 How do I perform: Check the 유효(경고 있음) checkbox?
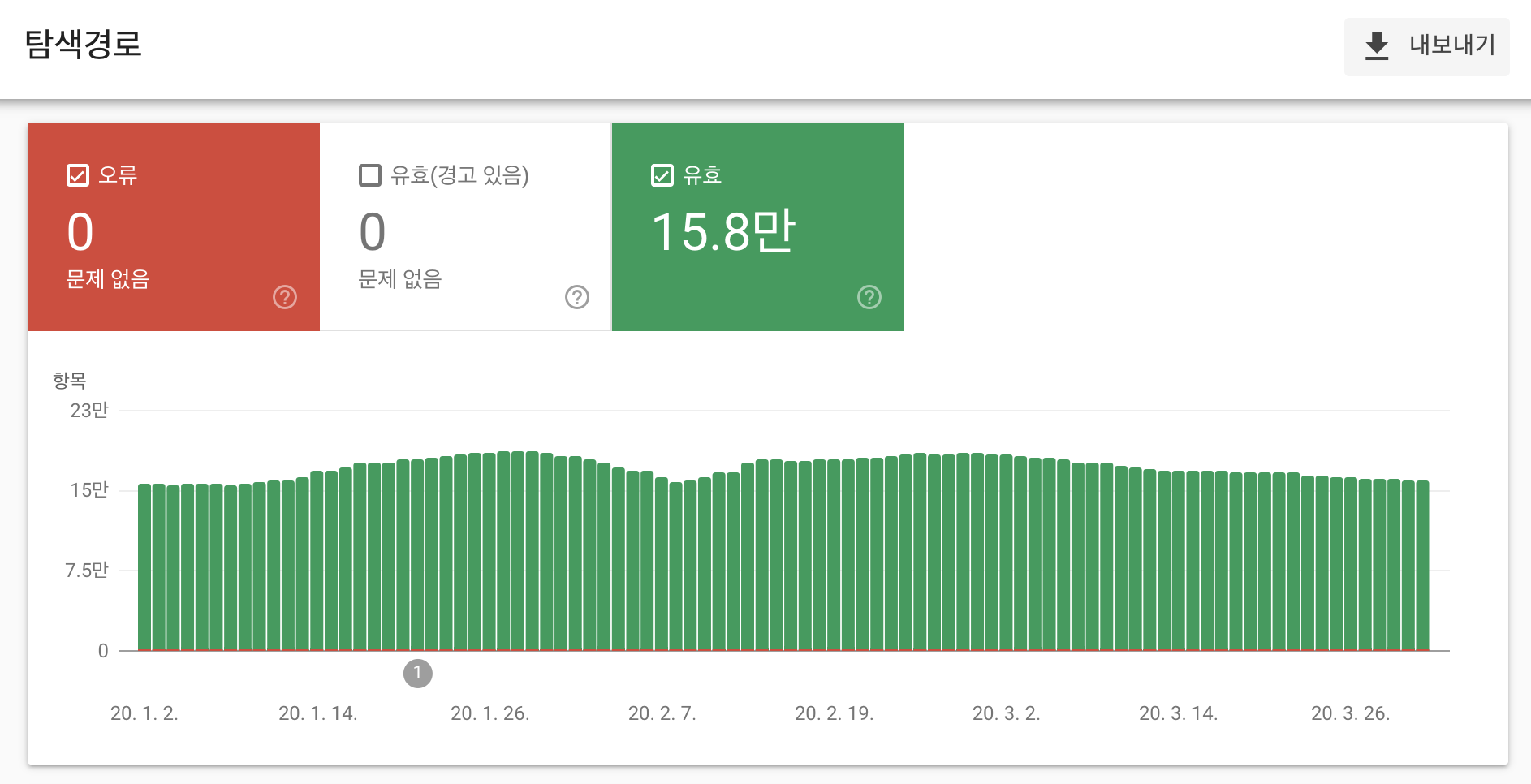(x=370, y=175)
